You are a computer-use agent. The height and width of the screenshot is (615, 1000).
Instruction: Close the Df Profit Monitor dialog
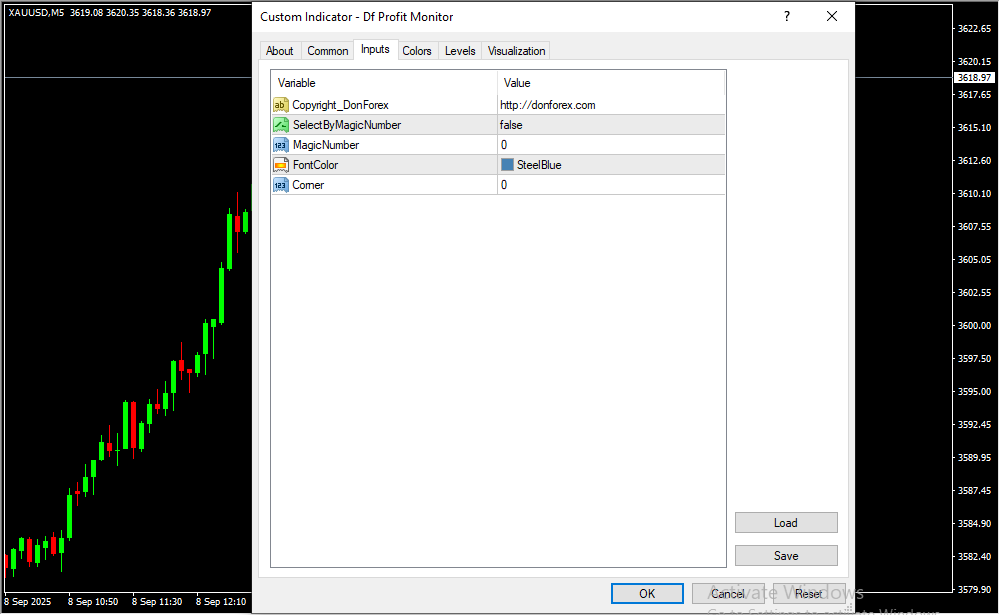pos(831,17)
